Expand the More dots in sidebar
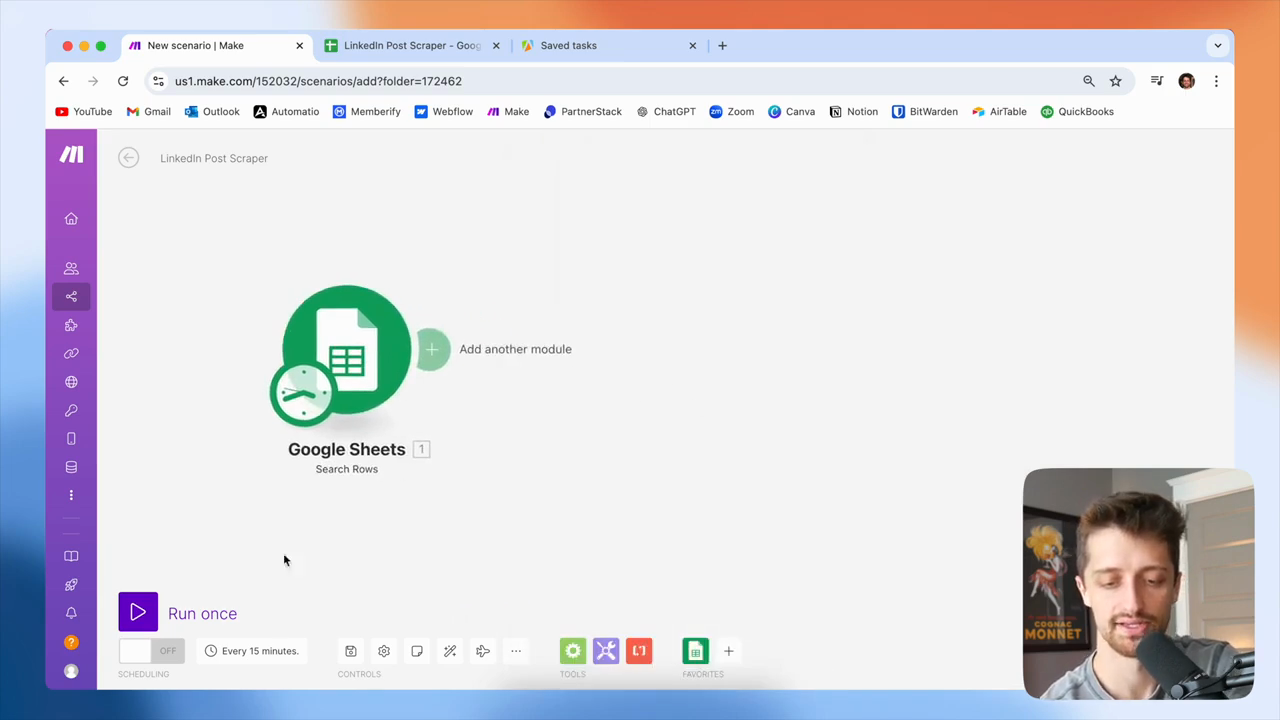The height and width of the screenshot is (720, 1280). [x=71, y=495]
